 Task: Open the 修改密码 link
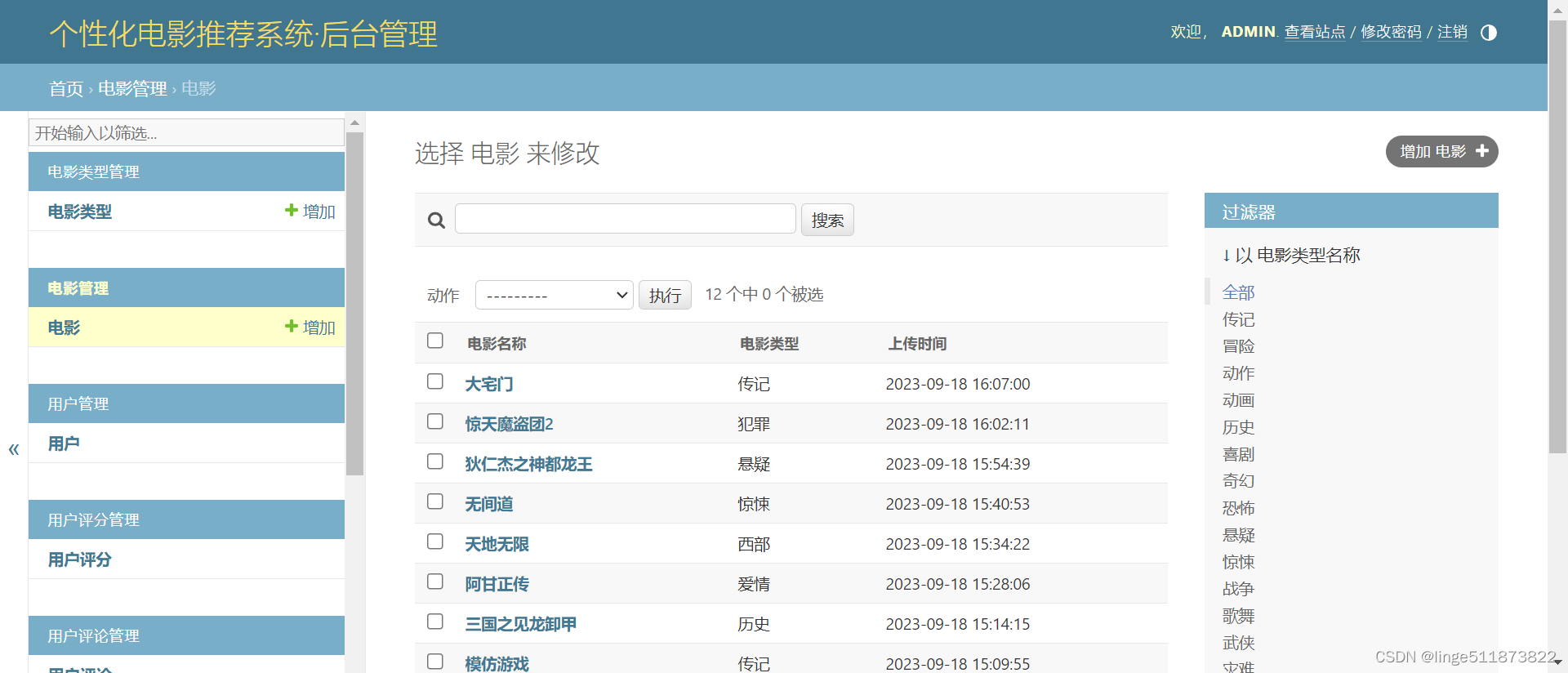[x=1391, y=32]
